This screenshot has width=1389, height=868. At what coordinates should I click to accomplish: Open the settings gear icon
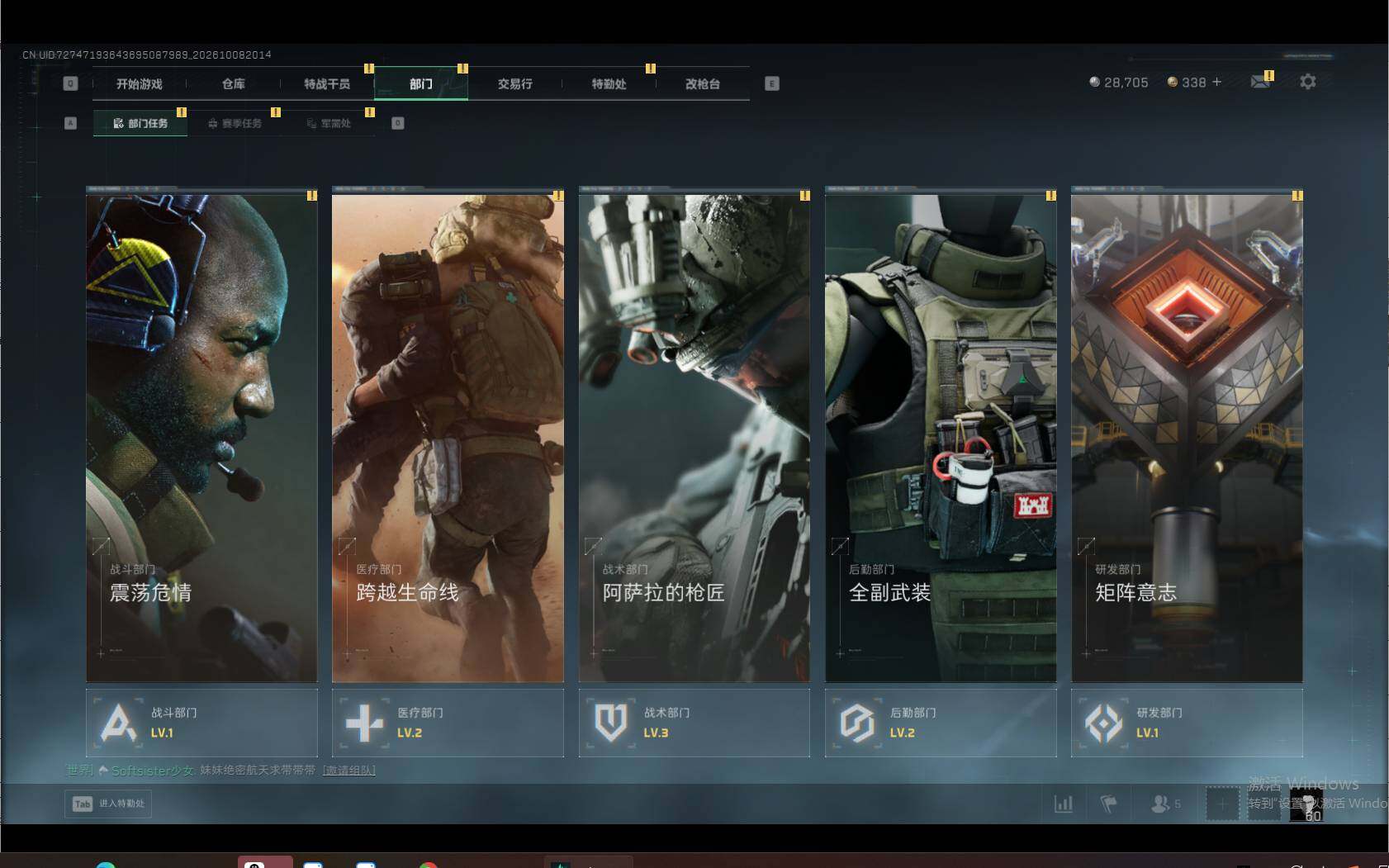click(1307, 82)
